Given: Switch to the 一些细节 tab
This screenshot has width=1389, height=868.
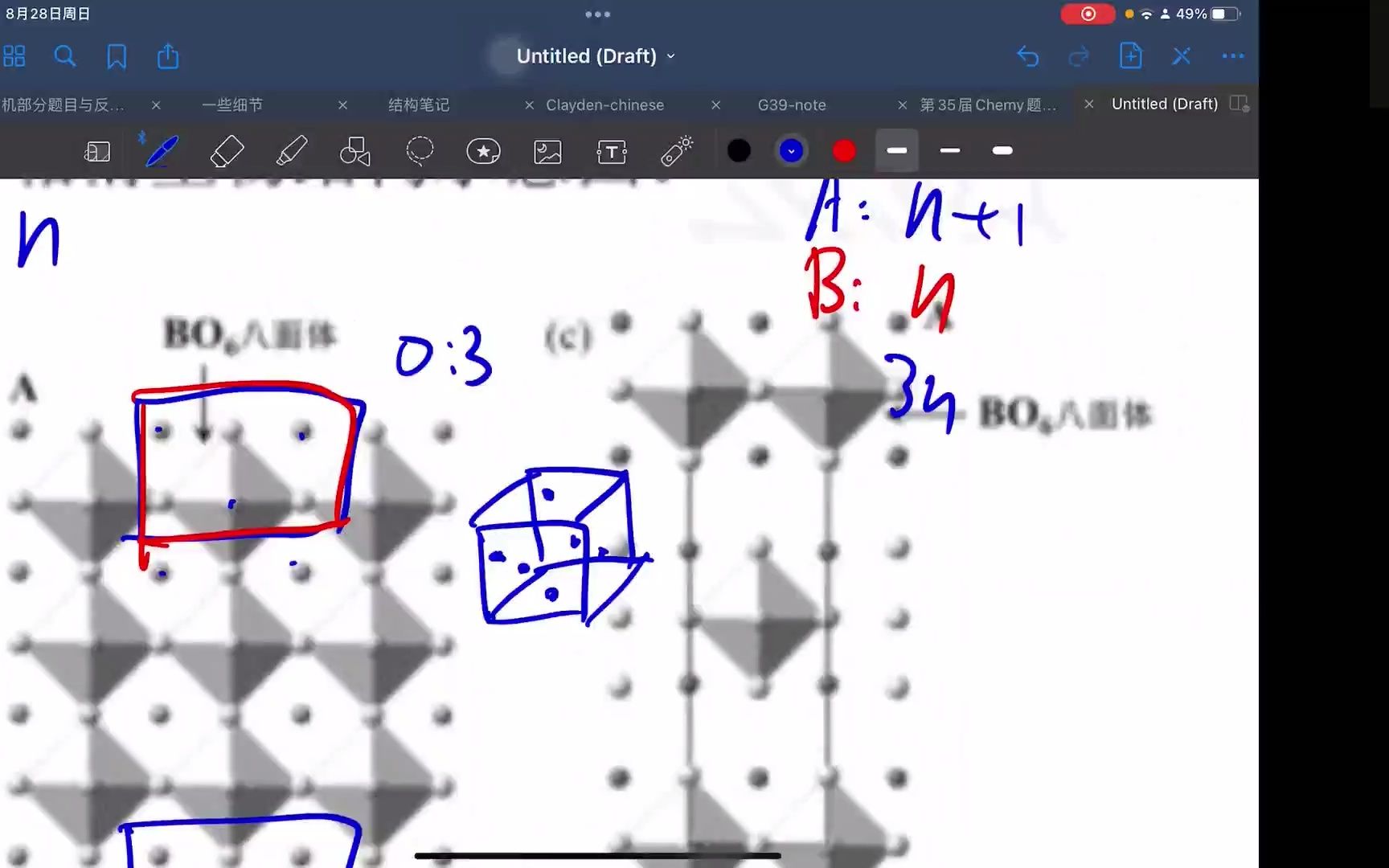Looking at the screenshot, I should pyautogui.click(x=232, y=105).
